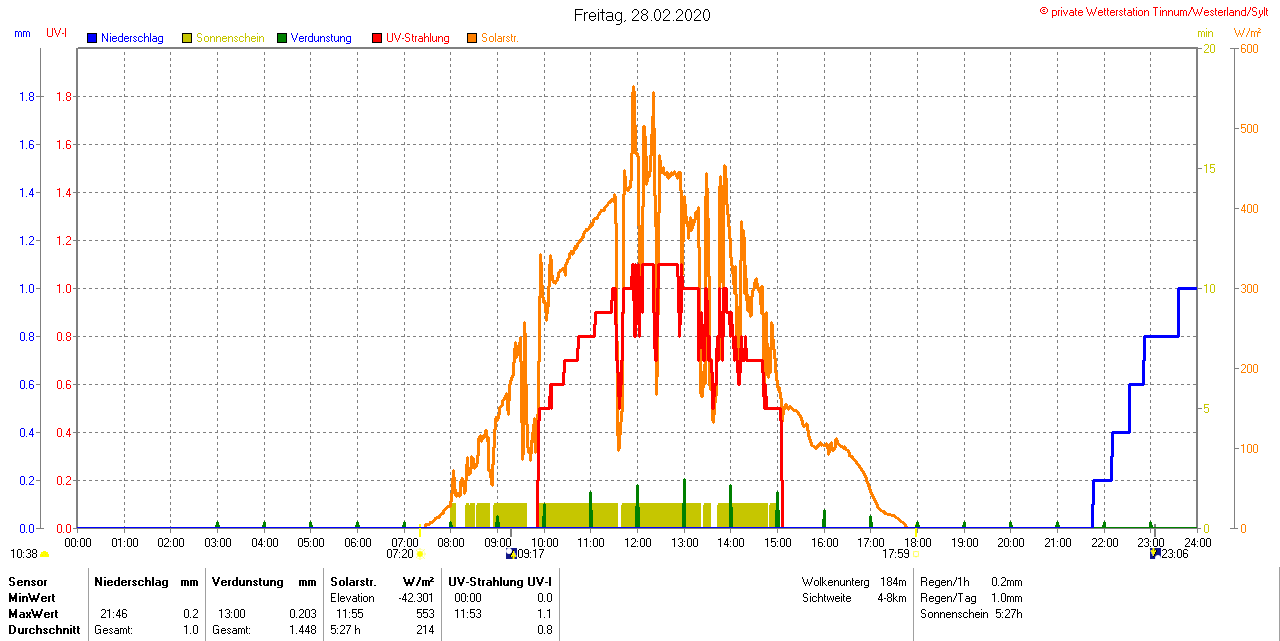Click the red UV-I axis unit label

(57, 33)
